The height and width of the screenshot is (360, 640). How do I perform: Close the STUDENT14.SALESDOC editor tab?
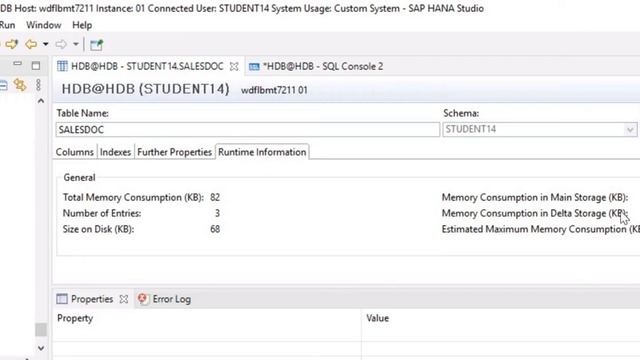point(234,66)
